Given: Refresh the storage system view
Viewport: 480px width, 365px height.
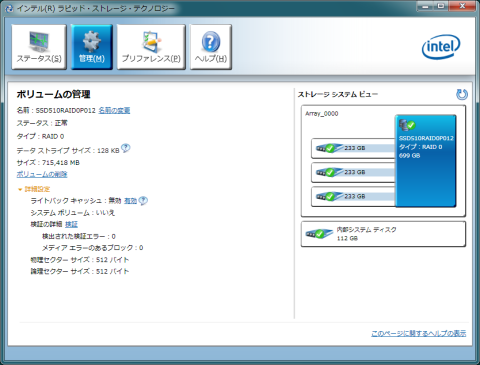Looking at the screenshot, I should point(462,94).
